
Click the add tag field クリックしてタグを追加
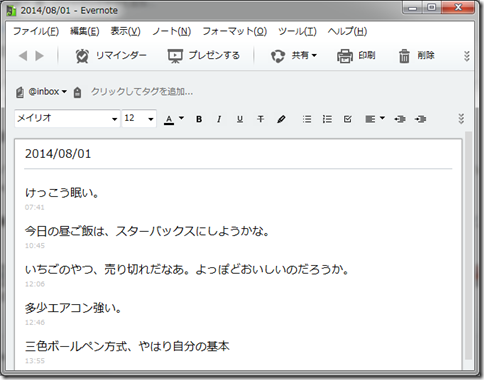[142, 92]
